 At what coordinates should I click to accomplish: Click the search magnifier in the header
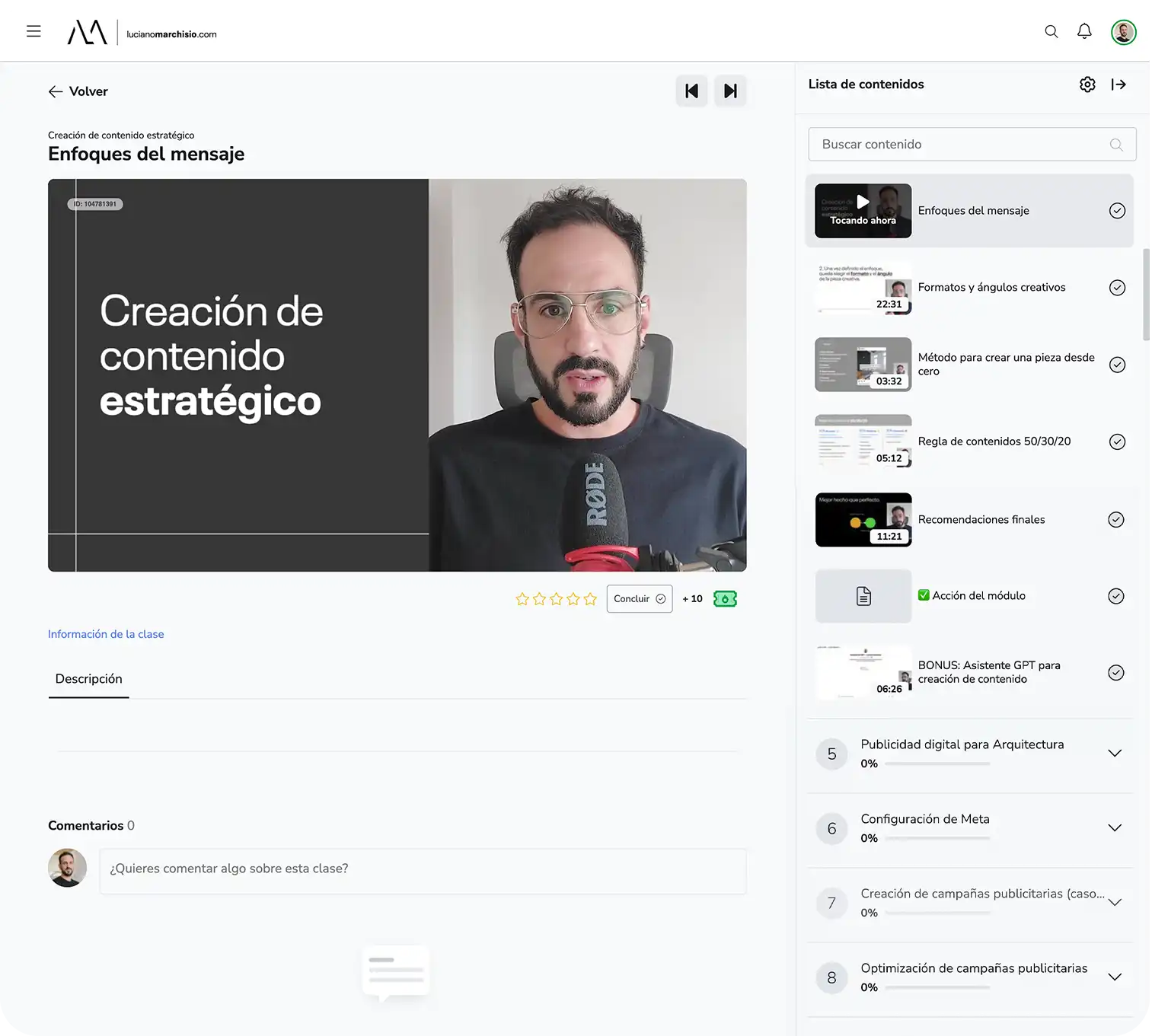(1051, 31)
